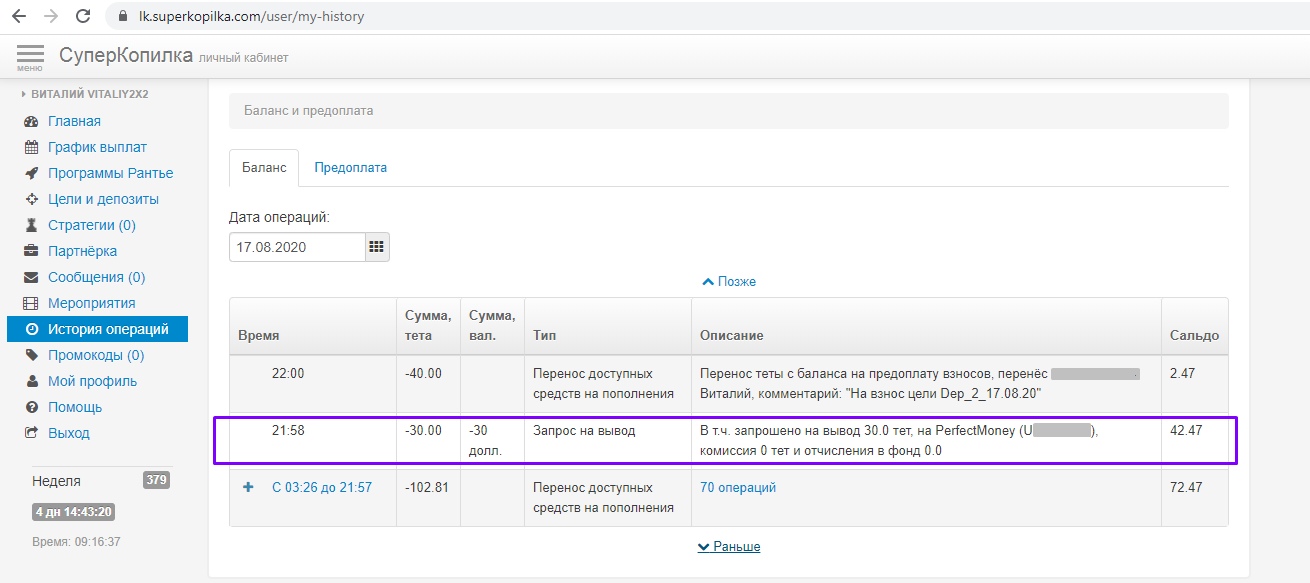Switch to the Баланс tab
The image size is (1310, 583).
[264, 168]
